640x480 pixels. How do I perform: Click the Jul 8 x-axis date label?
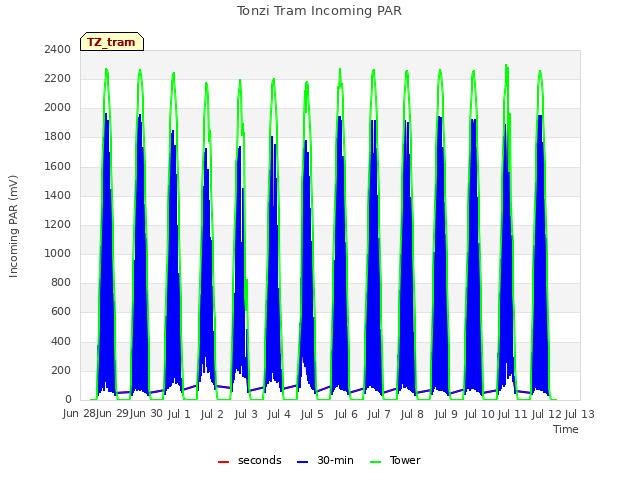(x=412, y=414)
